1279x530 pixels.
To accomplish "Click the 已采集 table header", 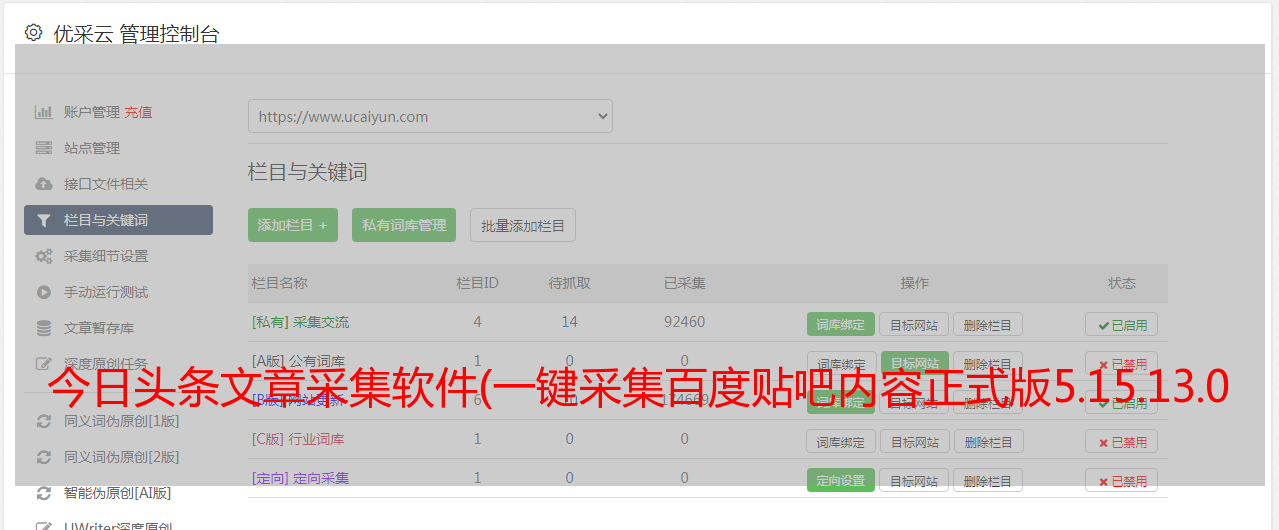I will pos(684,283).
